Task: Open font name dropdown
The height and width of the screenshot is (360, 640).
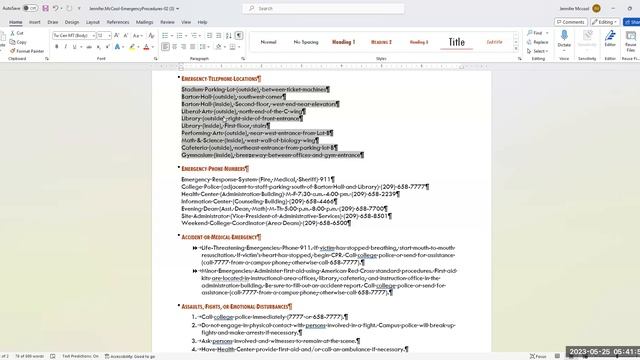Action: click(x=93, y=36)
